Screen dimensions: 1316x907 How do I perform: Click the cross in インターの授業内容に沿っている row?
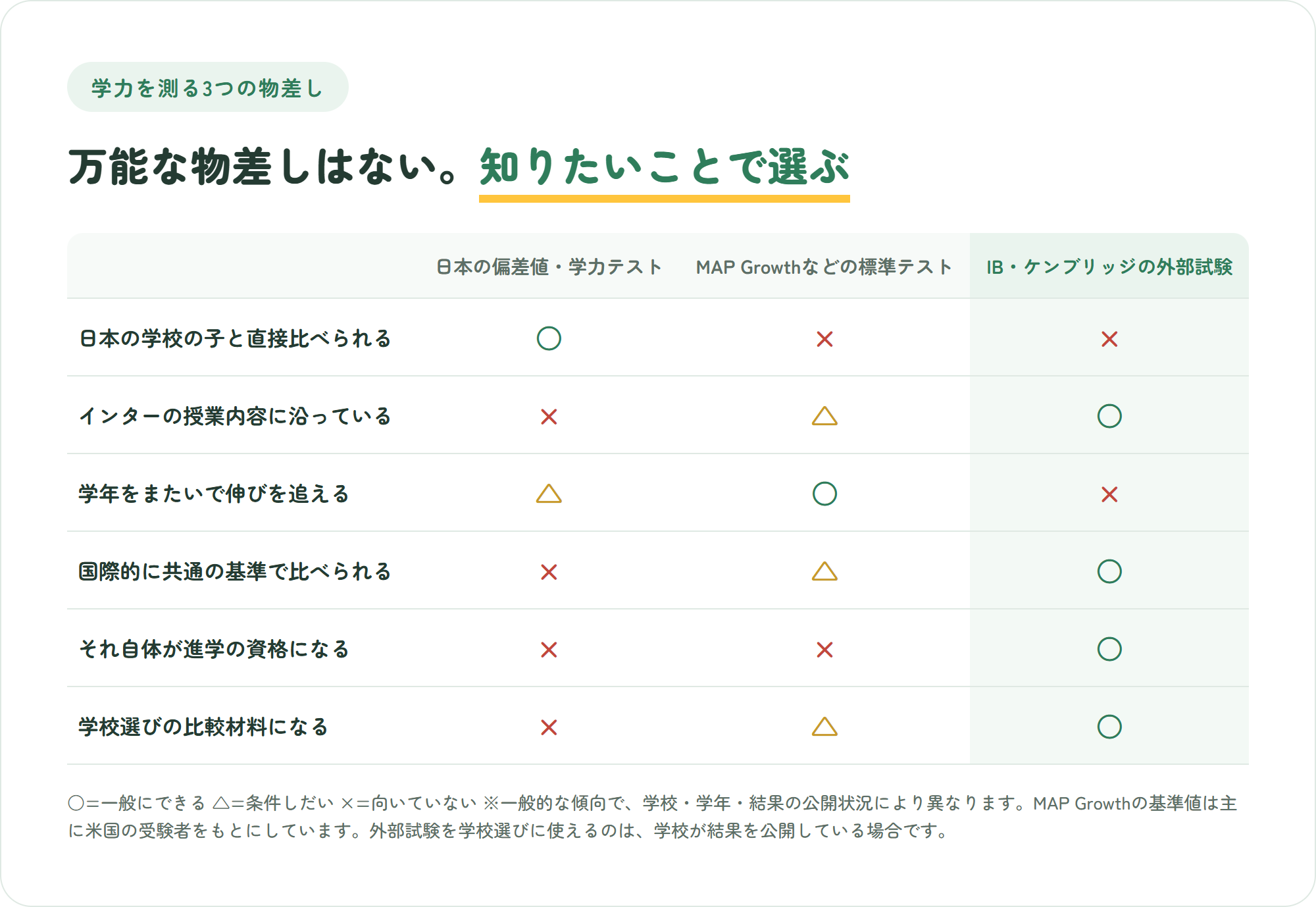pyautogui.click(x=549, y=417)
